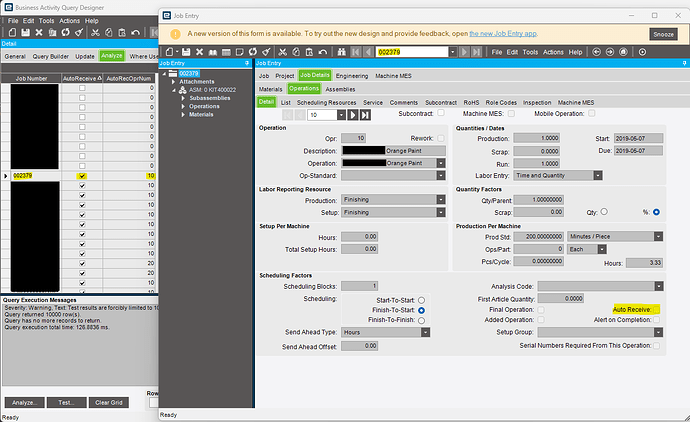Click the Forward arrow circle icon
This screenshot has width=690, height=422.
coord(610,52)
